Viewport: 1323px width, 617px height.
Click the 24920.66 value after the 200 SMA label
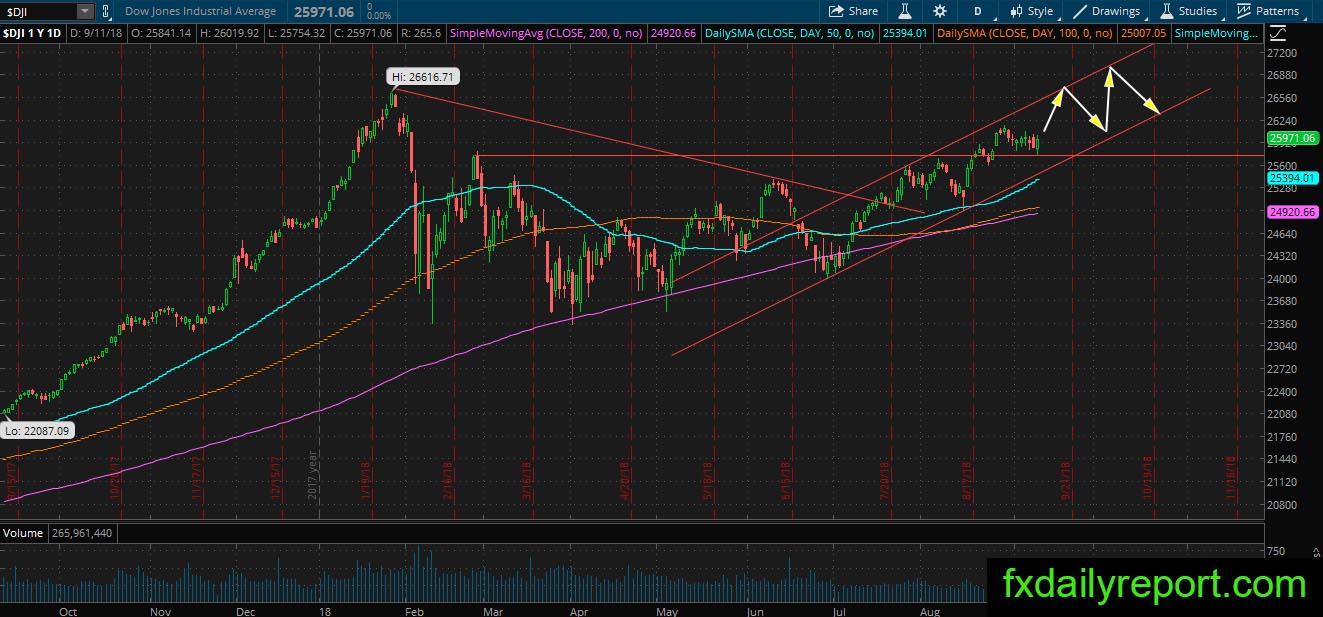click(x=675, y=33)
